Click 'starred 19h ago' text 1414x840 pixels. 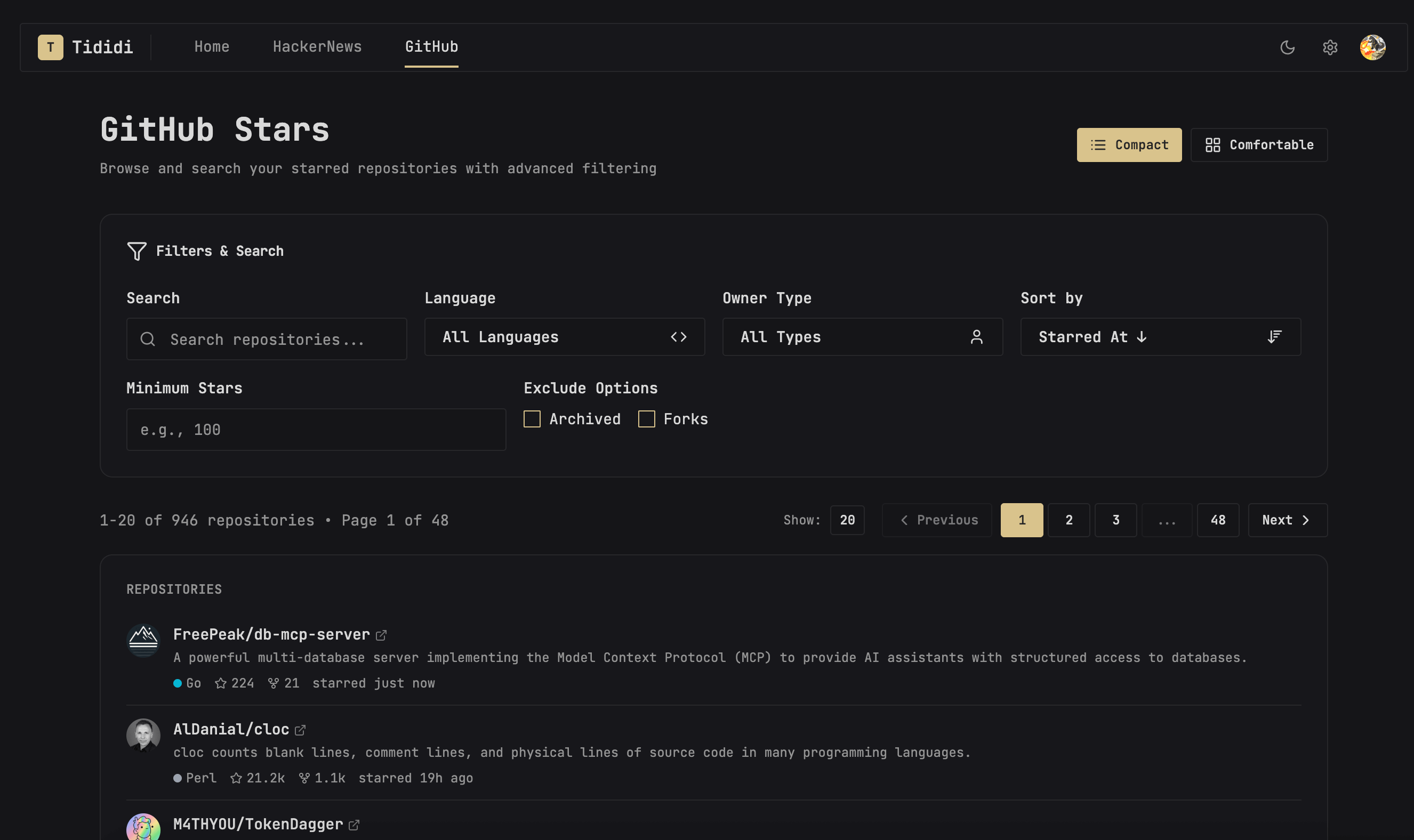tap(415, 778)
